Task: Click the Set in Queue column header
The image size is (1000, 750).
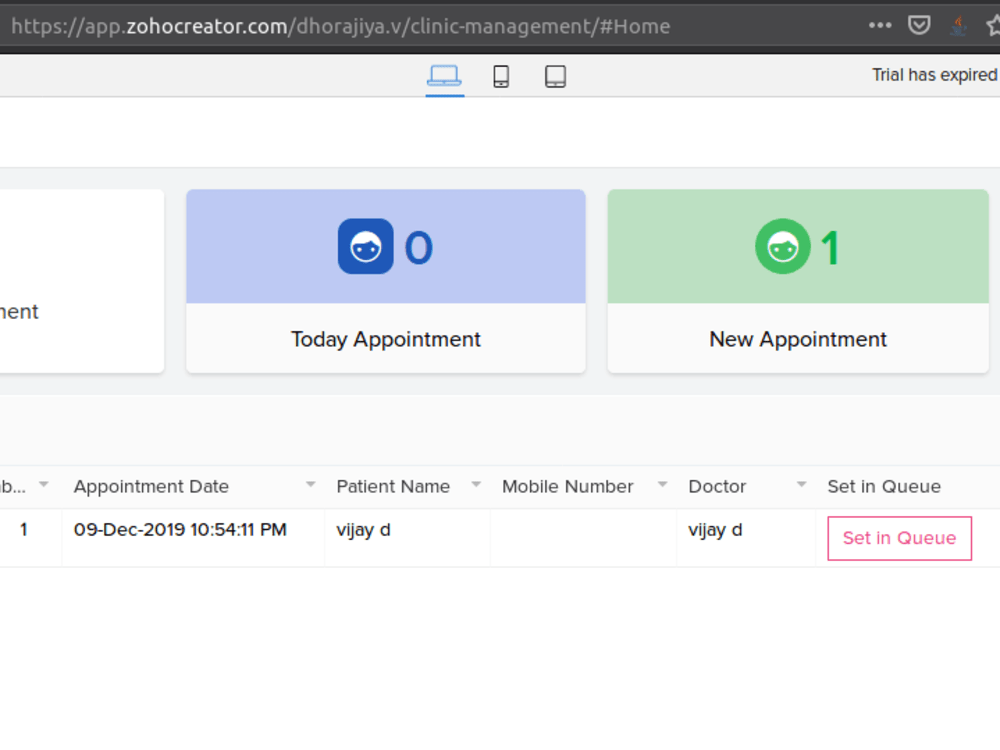Action: (x=884, y=487)
